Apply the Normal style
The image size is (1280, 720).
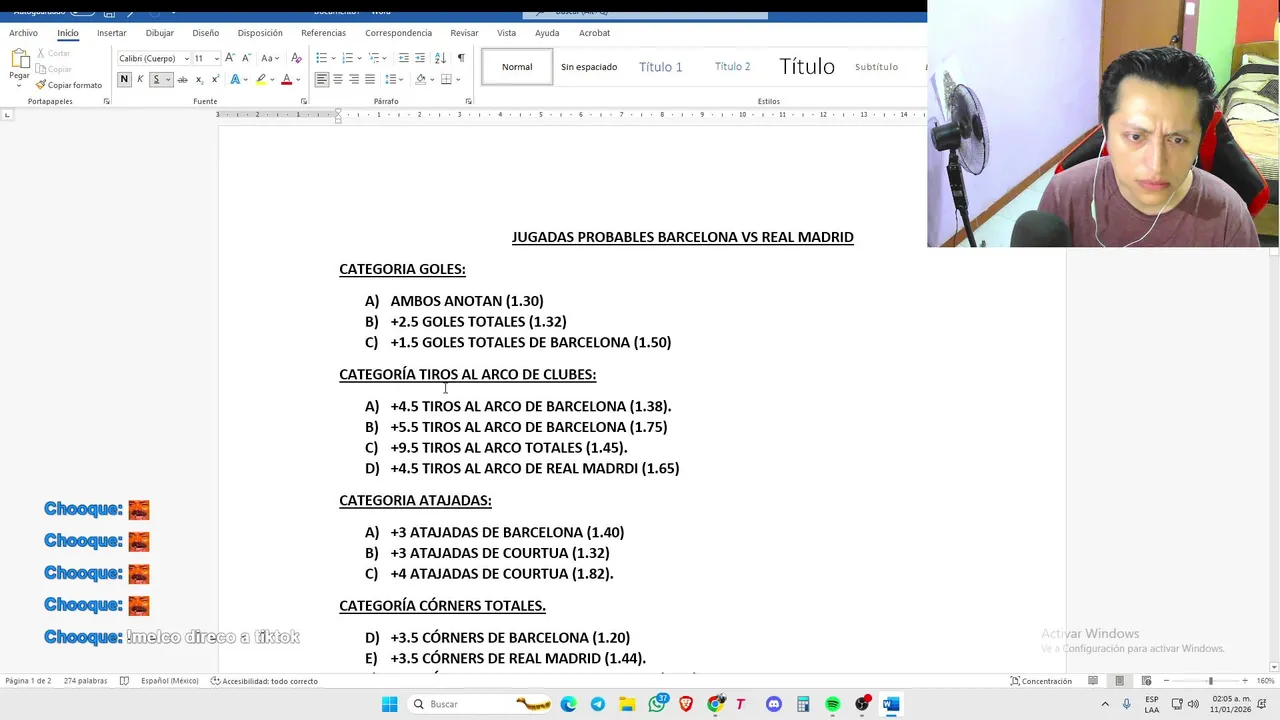(x=517, y=67)
